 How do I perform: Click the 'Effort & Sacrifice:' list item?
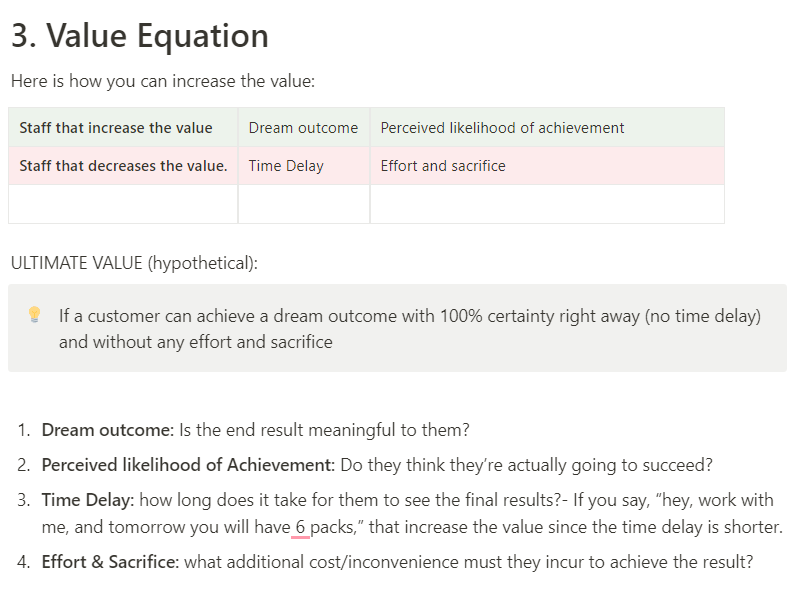pos(110,562)
